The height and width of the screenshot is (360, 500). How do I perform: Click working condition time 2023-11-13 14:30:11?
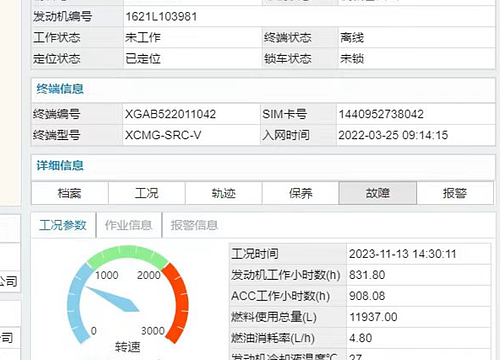point(402,254)
